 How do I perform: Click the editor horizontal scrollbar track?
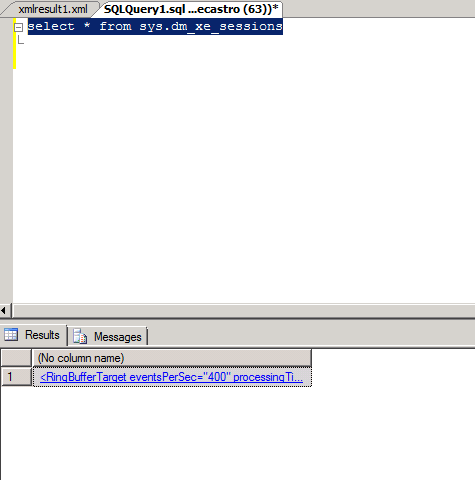(x=244, y=311)
